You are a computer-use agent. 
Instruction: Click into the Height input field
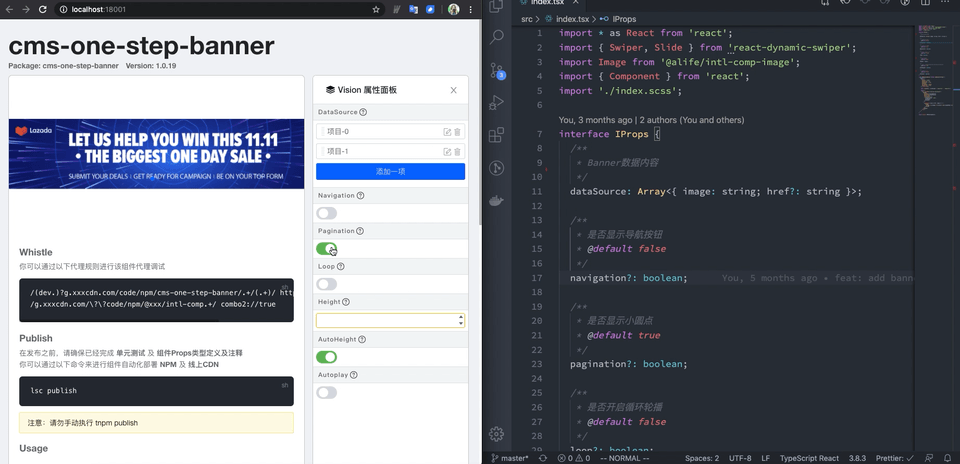click(x=390, y=320)
